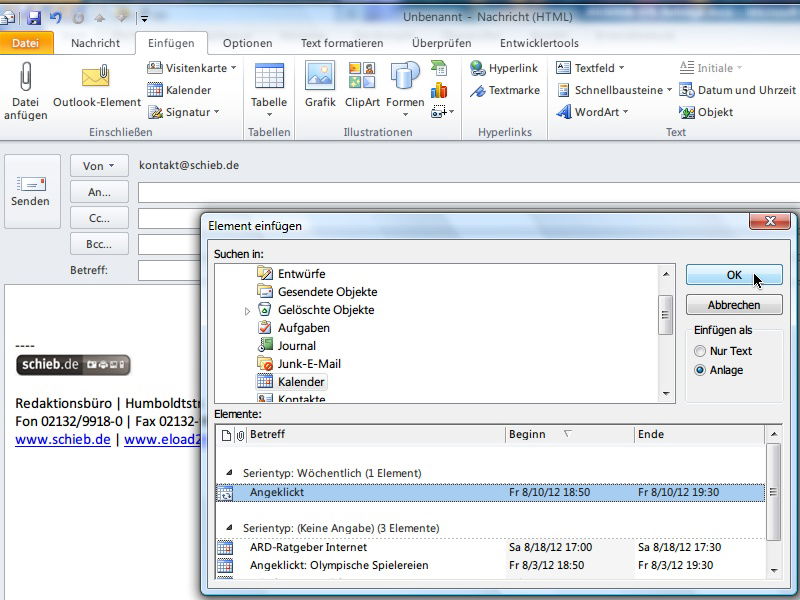Click the attachment column header icon

[240, 435]
